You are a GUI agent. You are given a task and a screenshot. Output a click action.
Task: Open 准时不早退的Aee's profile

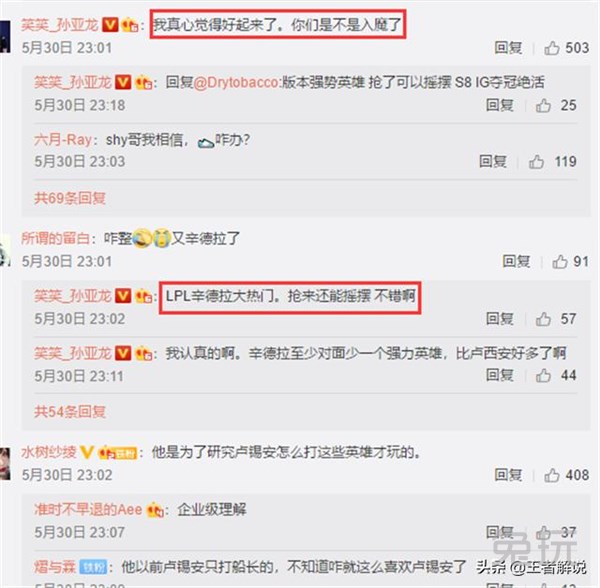tap(88, 510)
